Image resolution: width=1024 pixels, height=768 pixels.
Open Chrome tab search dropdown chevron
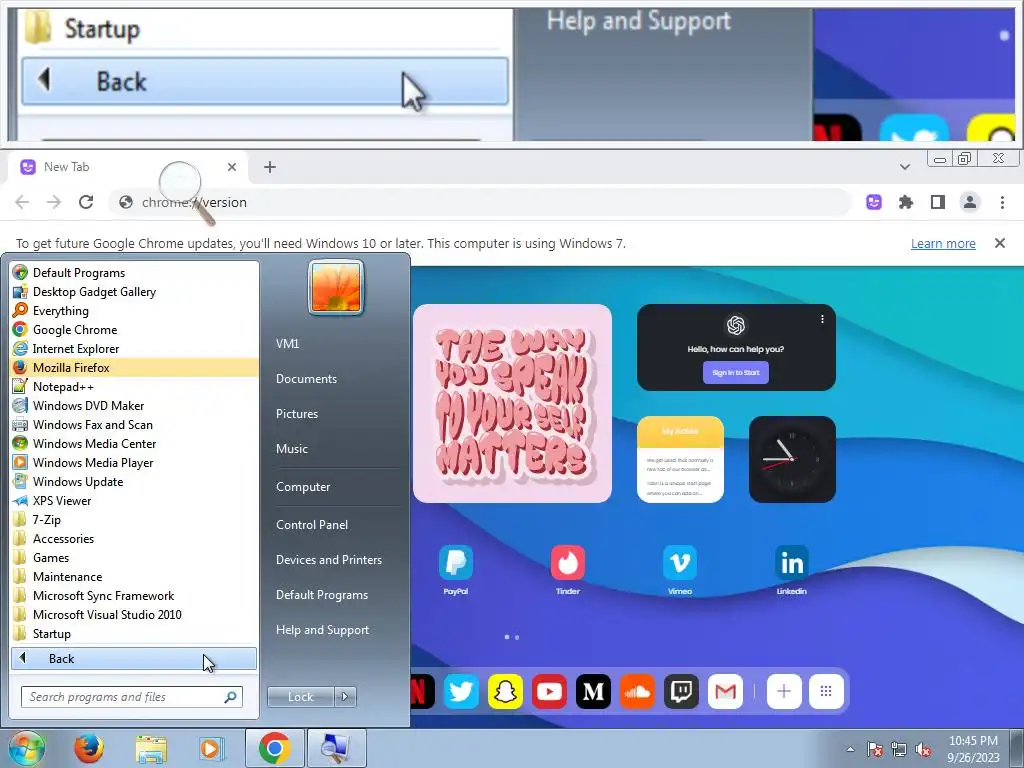click(904, 167)
